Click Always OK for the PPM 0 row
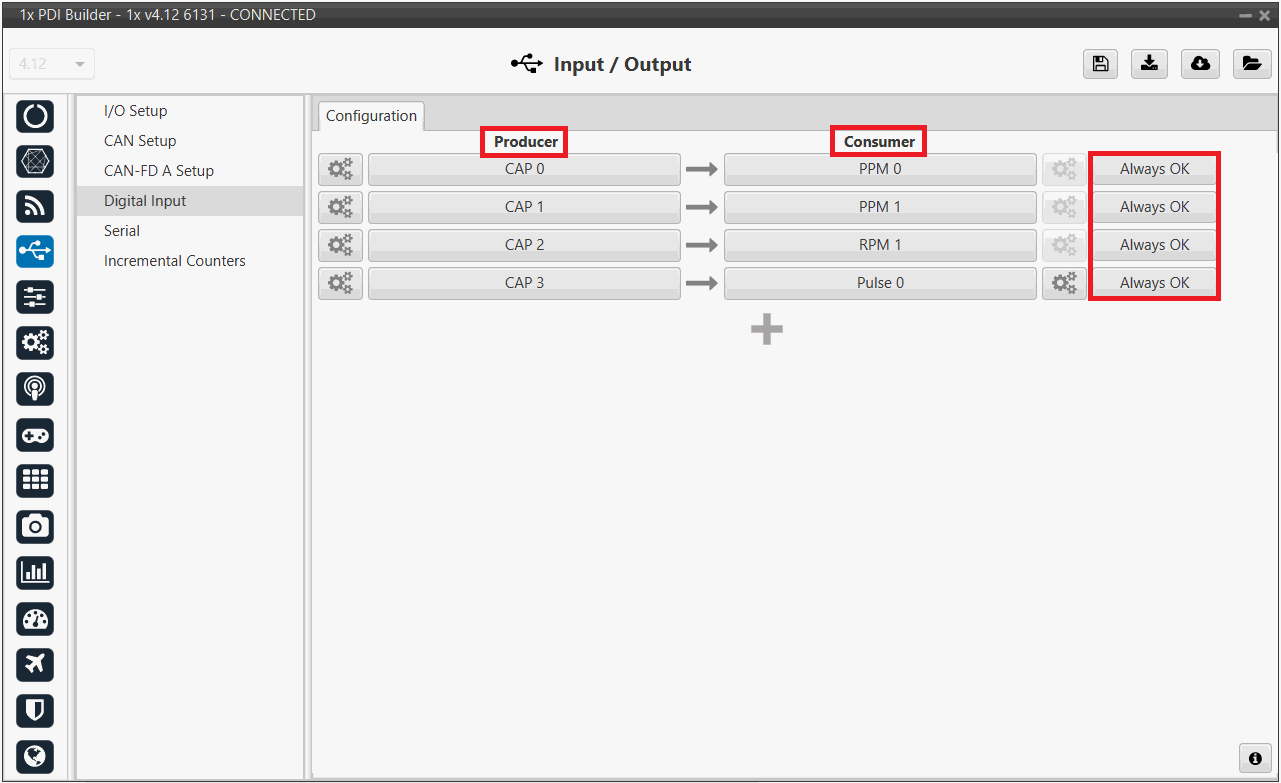1281x783 pixels. (x=1154, y=169)
